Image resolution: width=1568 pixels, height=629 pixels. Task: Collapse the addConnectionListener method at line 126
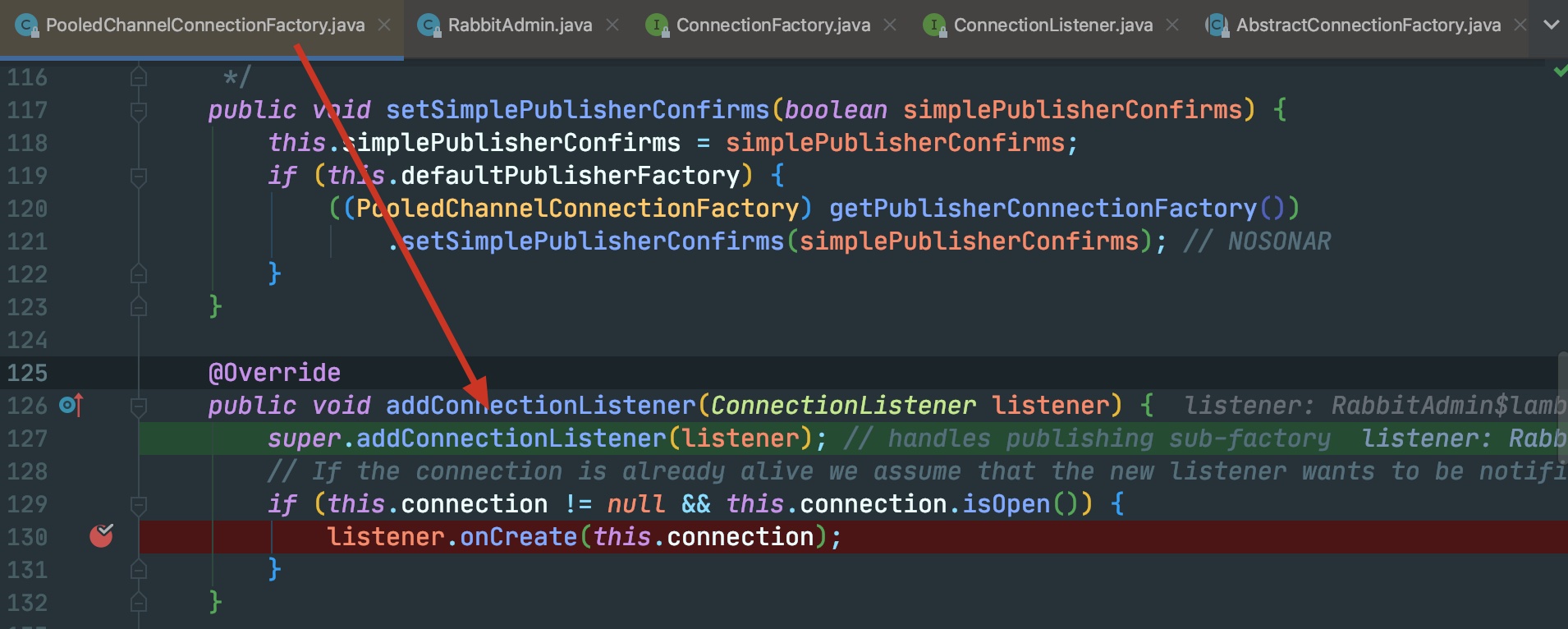click(139, 406)
